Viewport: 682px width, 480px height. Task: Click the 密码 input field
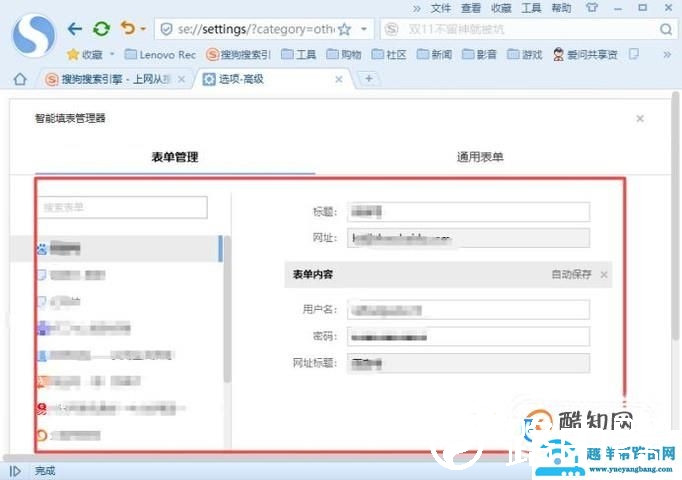point(468,337)
